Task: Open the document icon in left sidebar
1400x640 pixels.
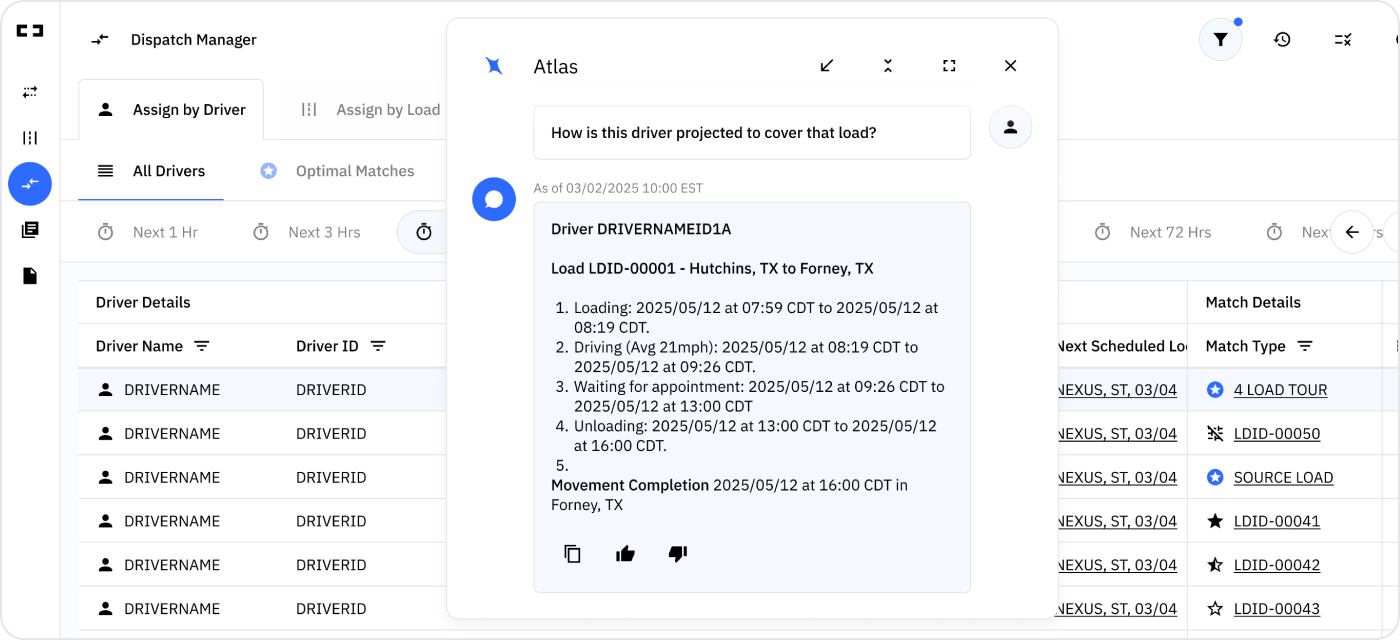Action: 30,276
